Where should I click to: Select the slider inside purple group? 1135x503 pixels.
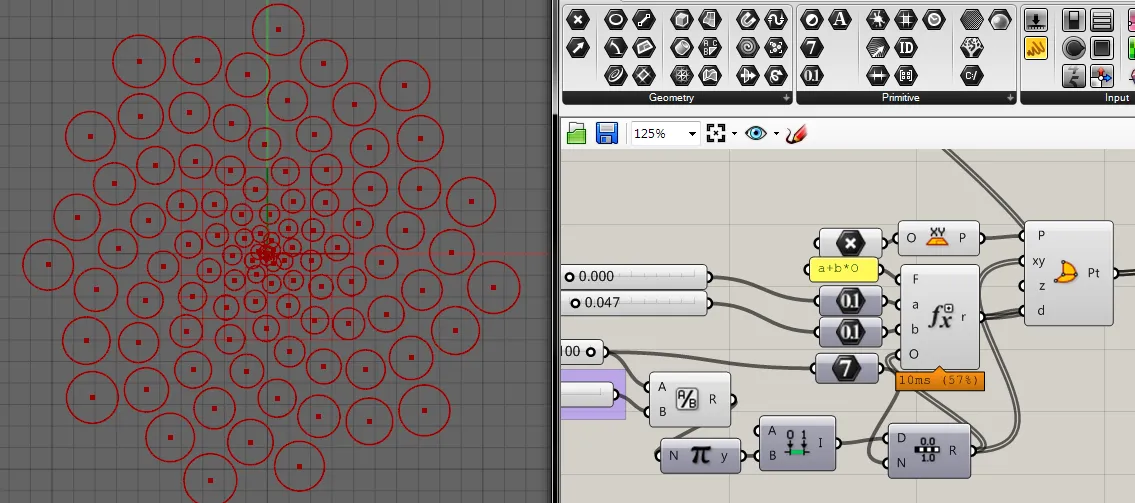587,394
